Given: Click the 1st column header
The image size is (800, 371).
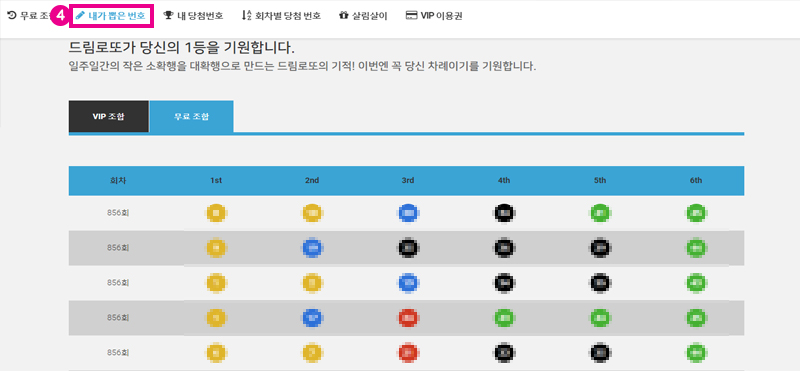Looking at the screenshot, I should click(x=216, y=180).
